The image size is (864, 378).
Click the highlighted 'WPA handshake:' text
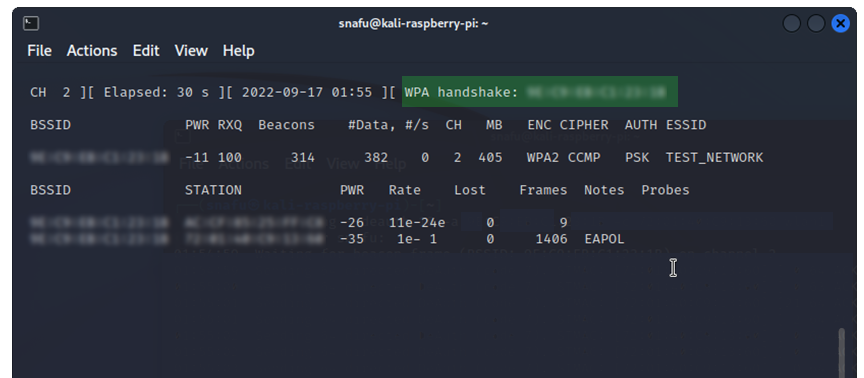(462, 93)
